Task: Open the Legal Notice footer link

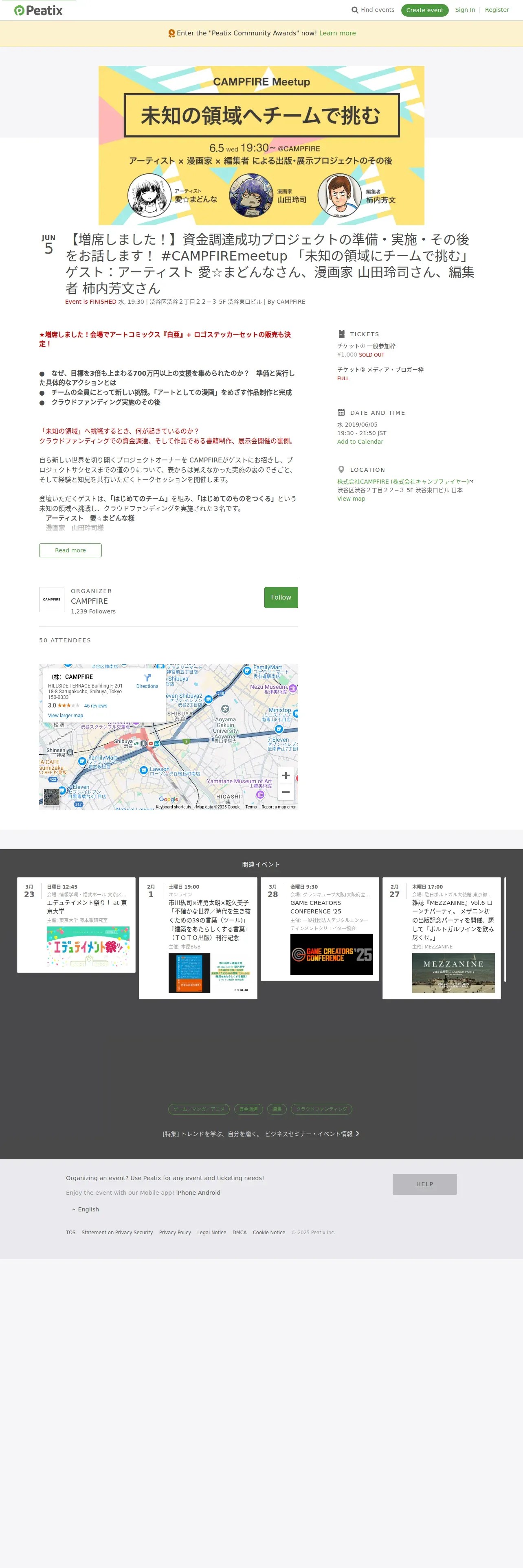Action: pyautogui.click(x=211, y=1233)
